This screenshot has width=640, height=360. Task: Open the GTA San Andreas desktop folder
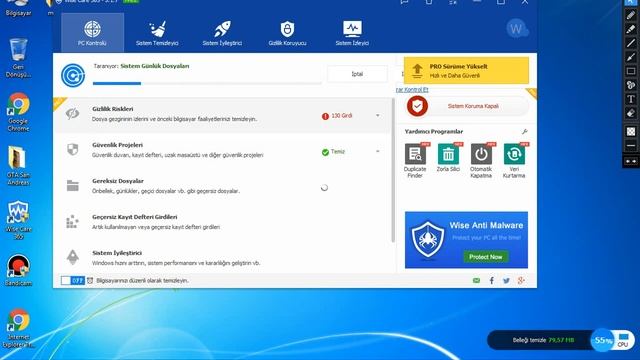(18, 166)
